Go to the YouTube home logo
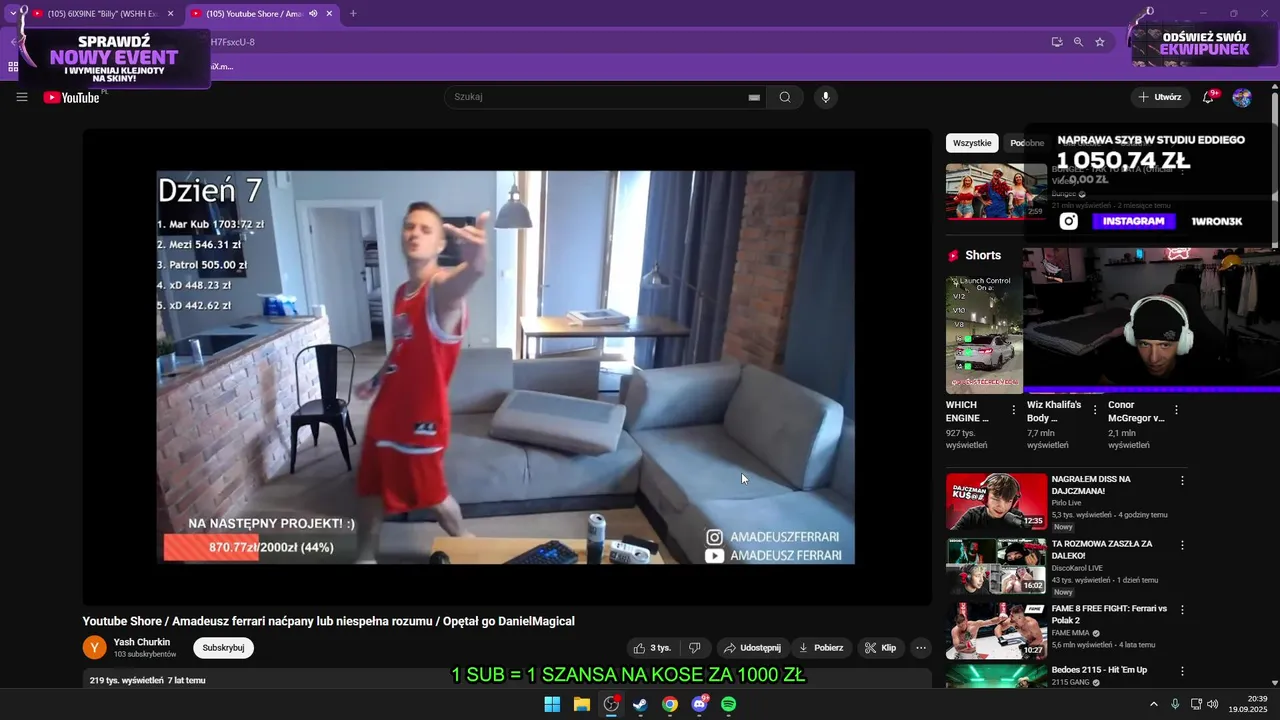The height and width of the screenshot is (720, 1280). [72, 97]
